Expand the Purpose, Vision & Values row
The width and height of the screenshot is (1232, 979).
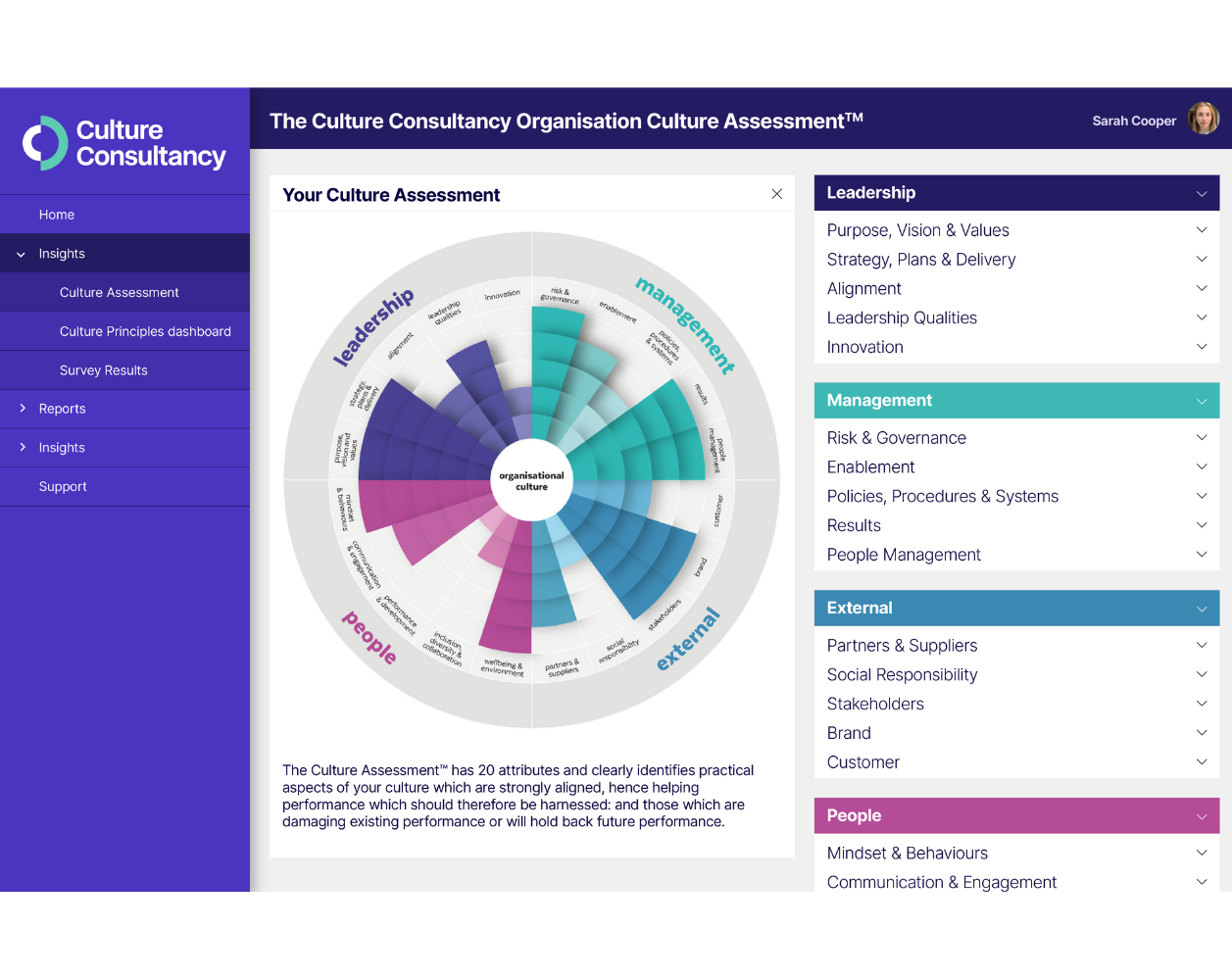click(1201, 230)
